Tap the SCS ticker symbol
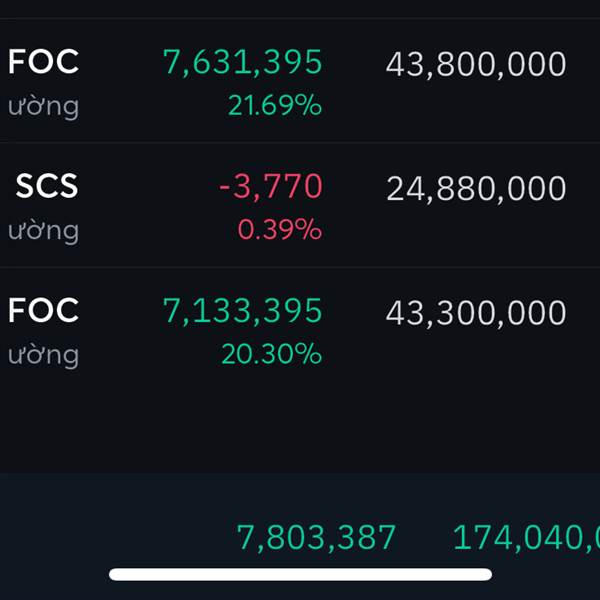Viewport: 600px width, 600px height. tap(47, 186)
